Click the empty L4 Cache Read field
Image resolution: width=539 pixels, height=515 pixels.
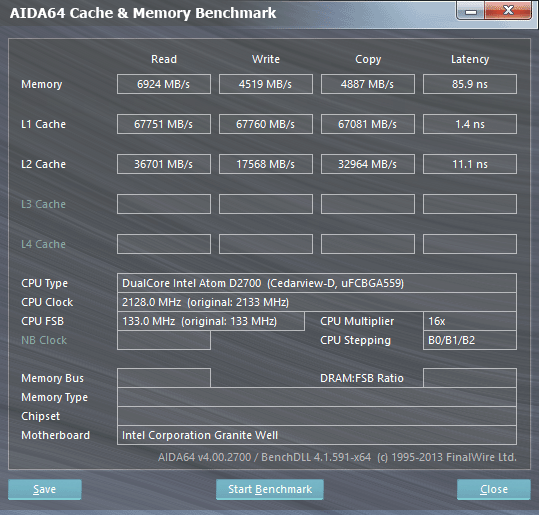pyautogui.click(x=164, y=244)
